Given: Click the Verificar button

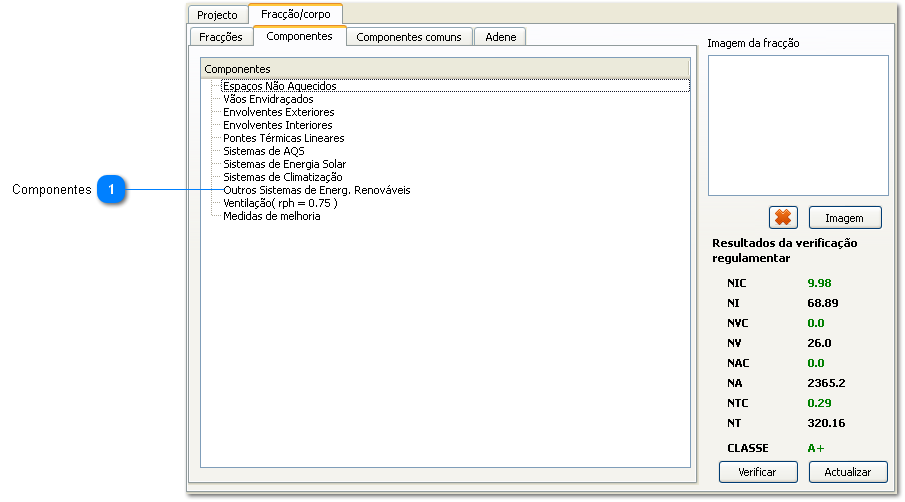Looking at the screenshot, I should [x=757, y=472].
